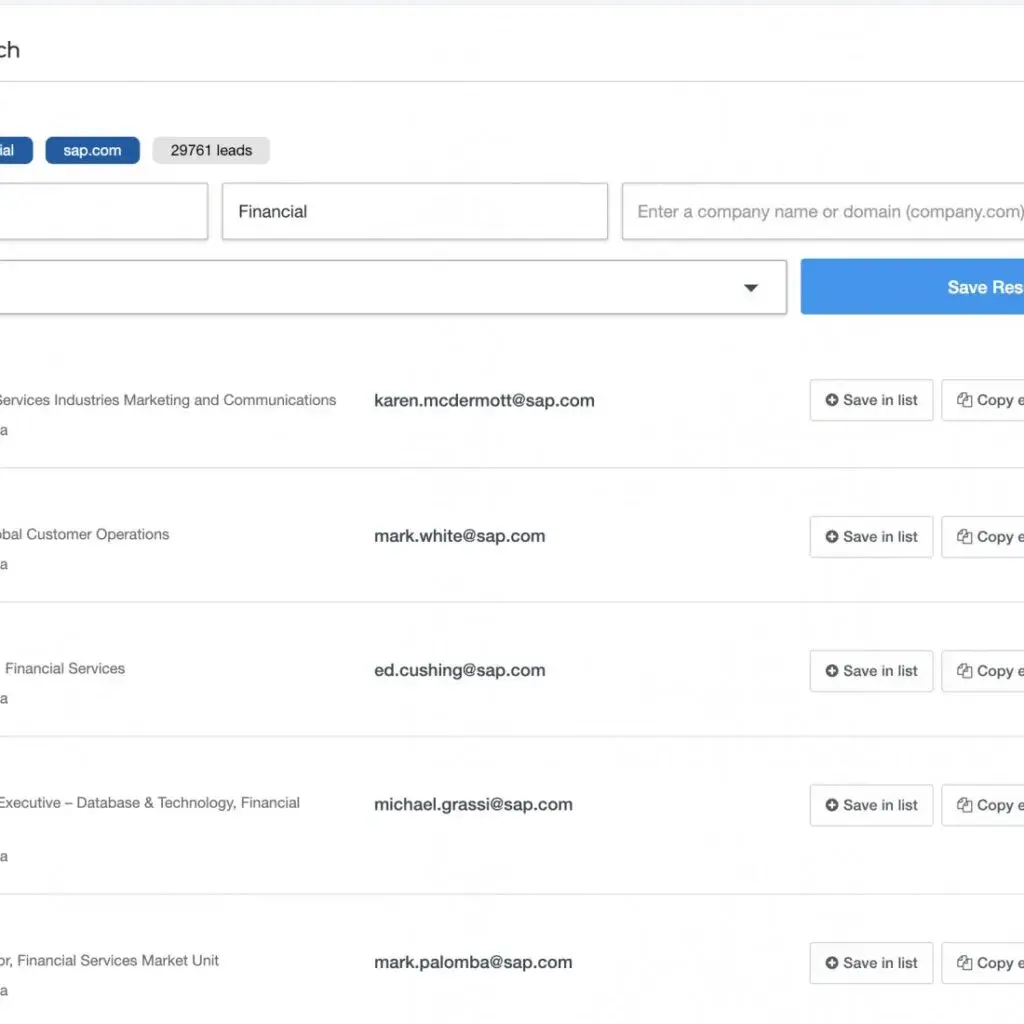Click the Global Customer Operations title text
Screen dimensions: 1024x1024
click(84, 534)
